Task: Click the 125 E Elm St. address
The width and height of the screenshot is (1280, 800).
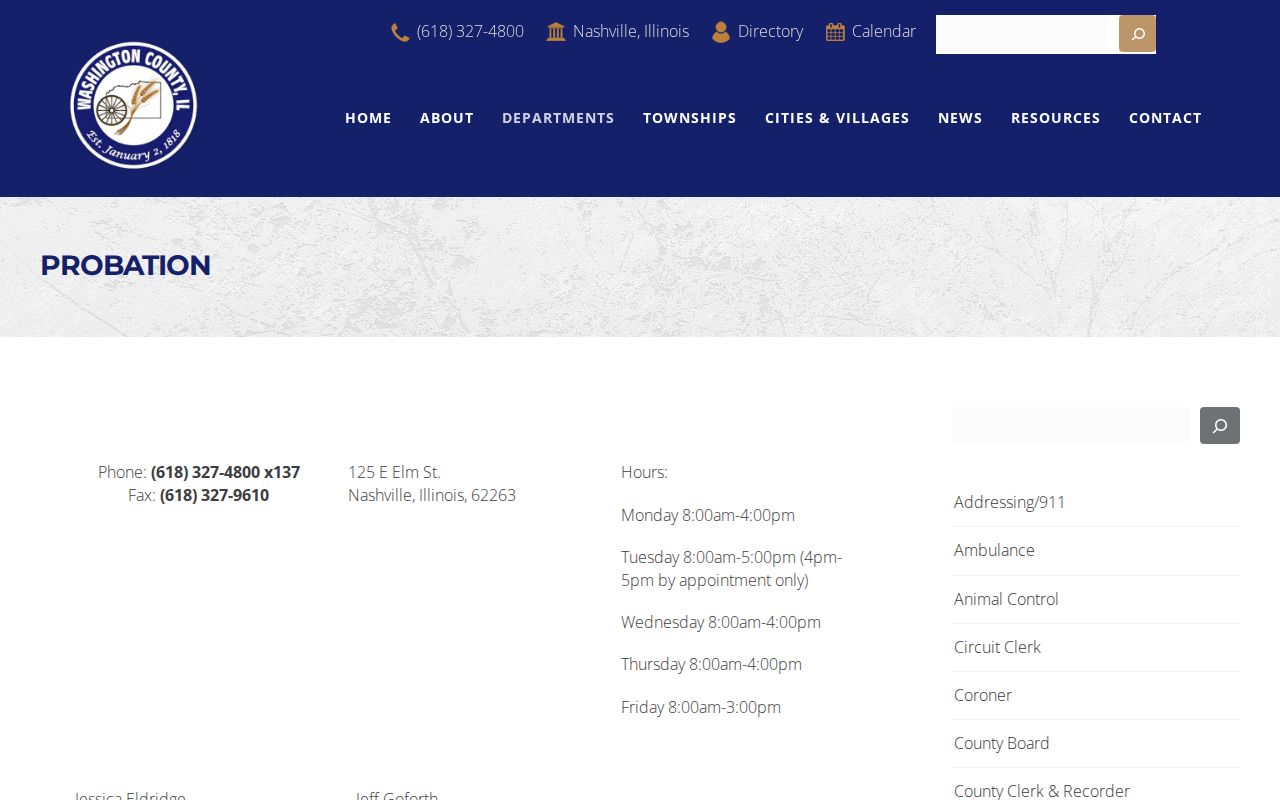Action: [x=394, y=472]
